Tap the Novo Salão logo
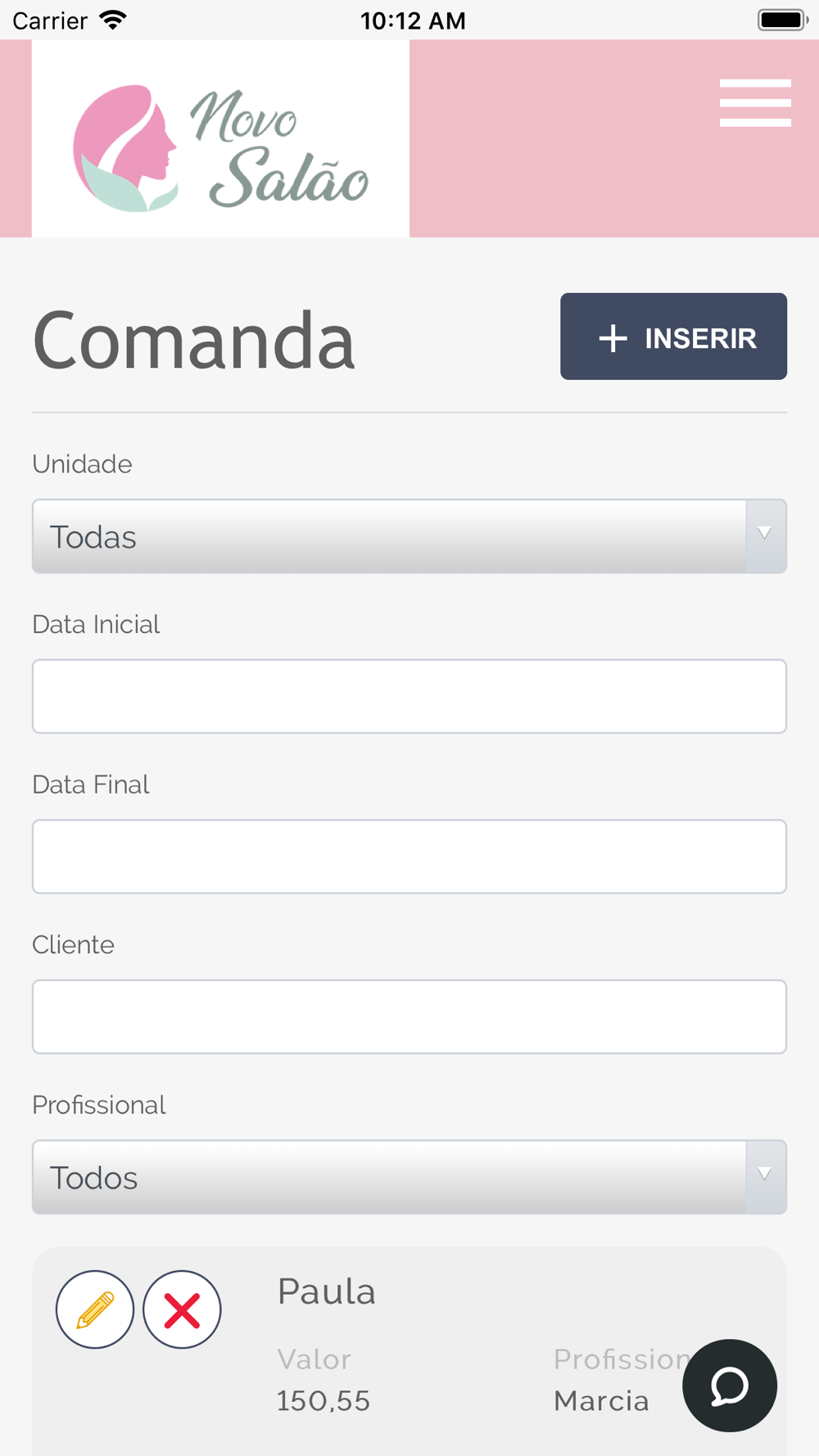This screenshot has width=819, height=1456. pyautogui.click(x=220, y=139)
